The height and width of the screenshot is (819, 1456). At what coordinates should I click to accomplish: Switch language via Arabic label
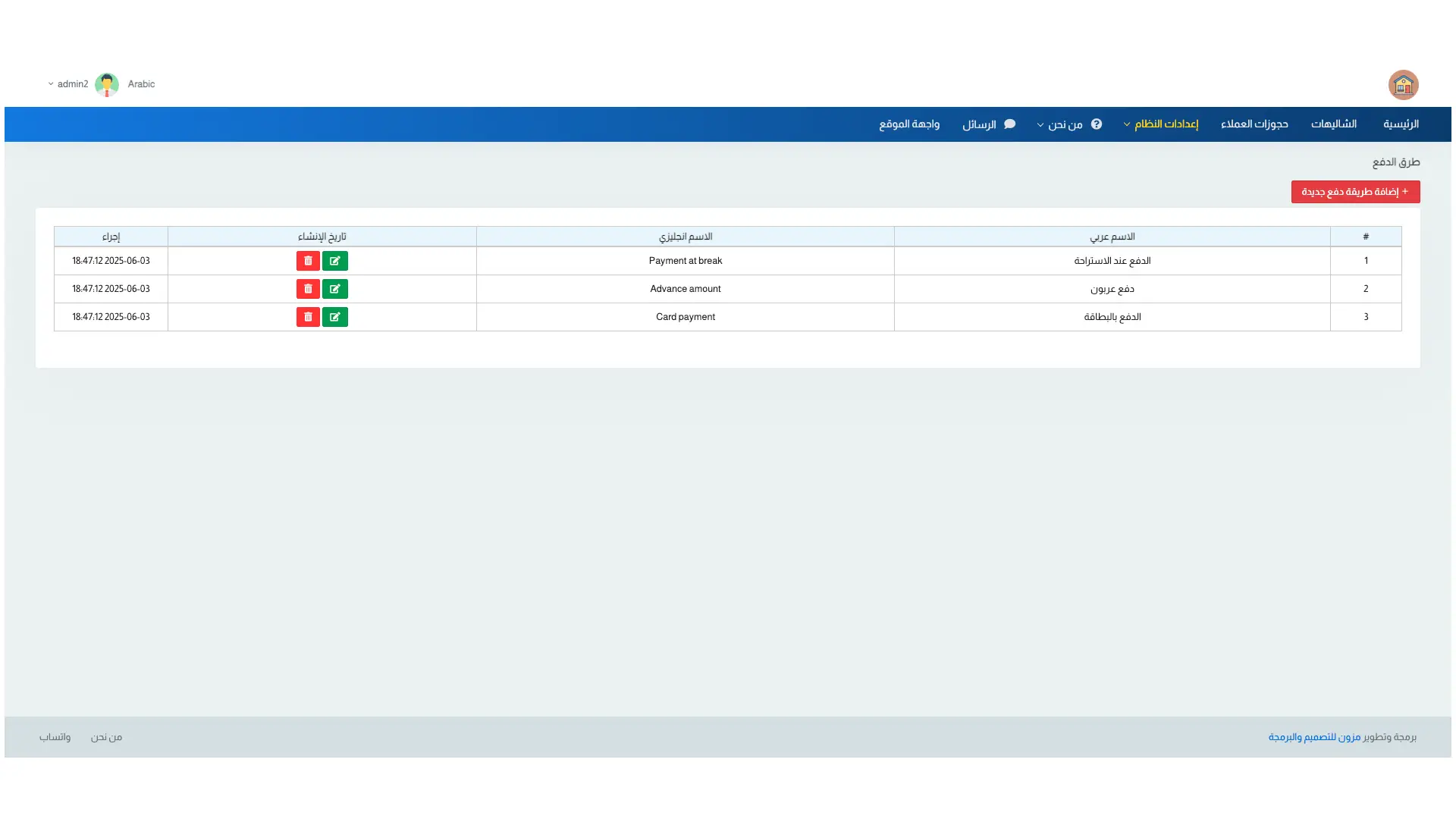(141, 84)
